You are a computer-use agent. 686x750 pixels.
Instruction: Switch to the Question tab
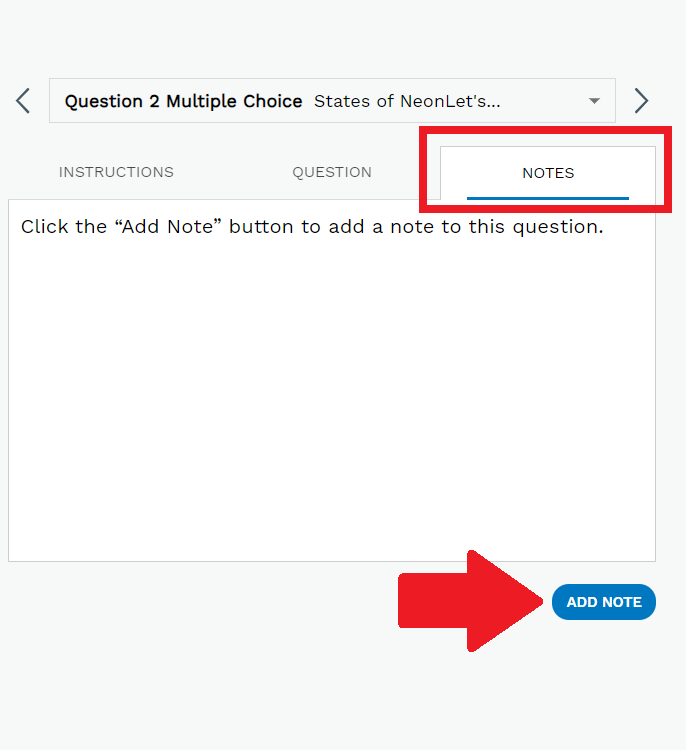[332, 172]
